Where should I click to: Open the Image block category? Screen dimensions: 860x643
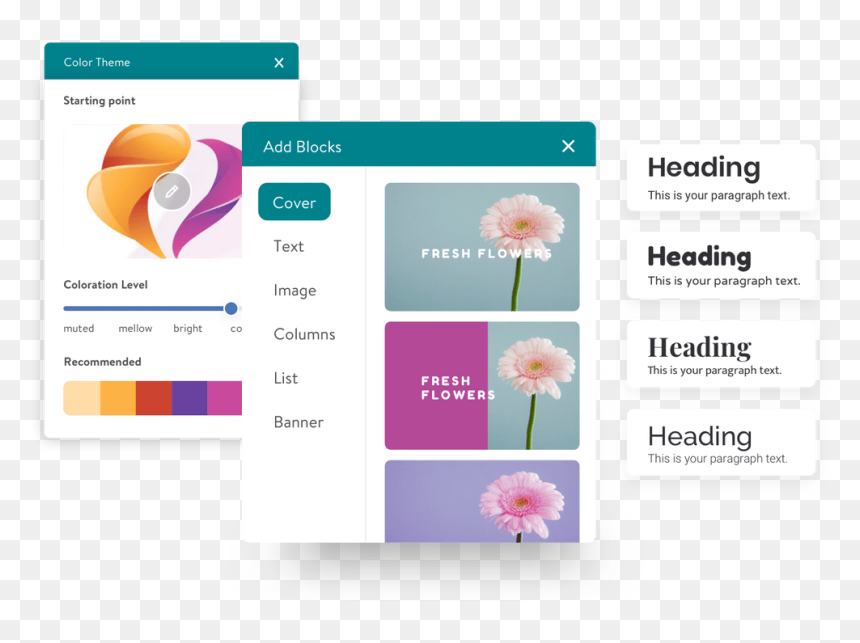(x=295, y=290)
